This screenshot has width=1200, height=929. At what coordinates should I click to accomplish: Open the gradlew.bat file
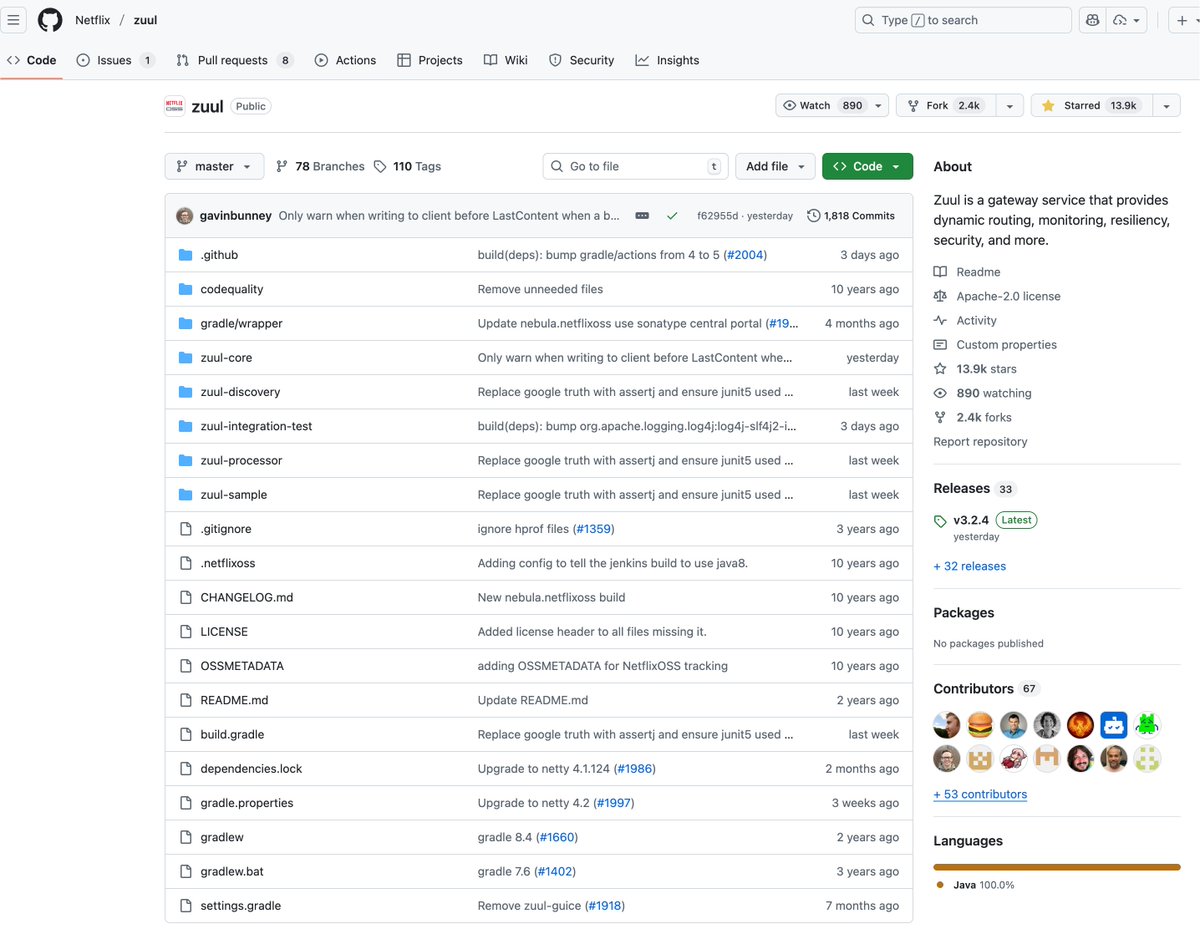click(x=232, y=872)
